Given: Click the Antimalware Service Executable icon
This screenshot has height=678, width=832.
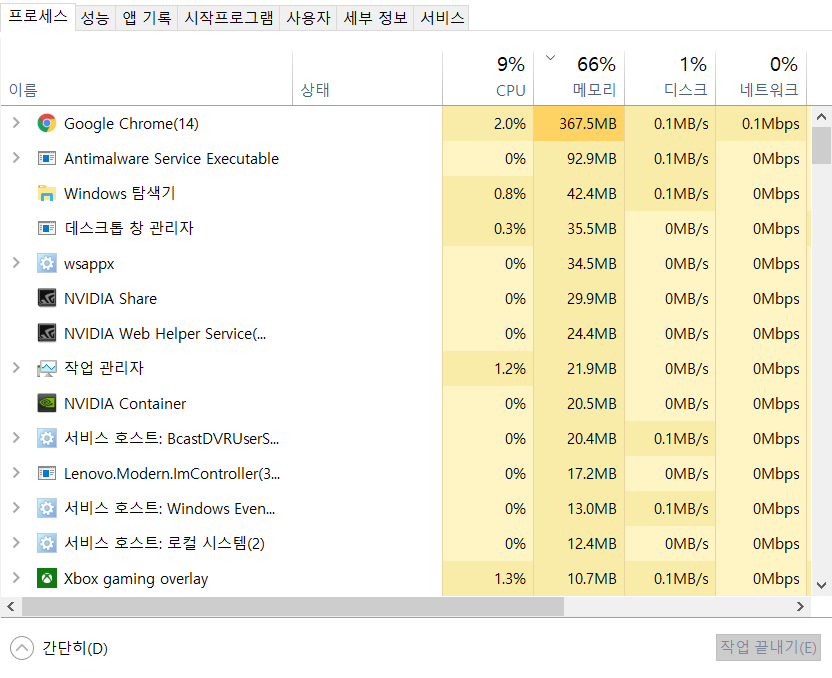Looking at the screenshot, I should pos(47,158).
